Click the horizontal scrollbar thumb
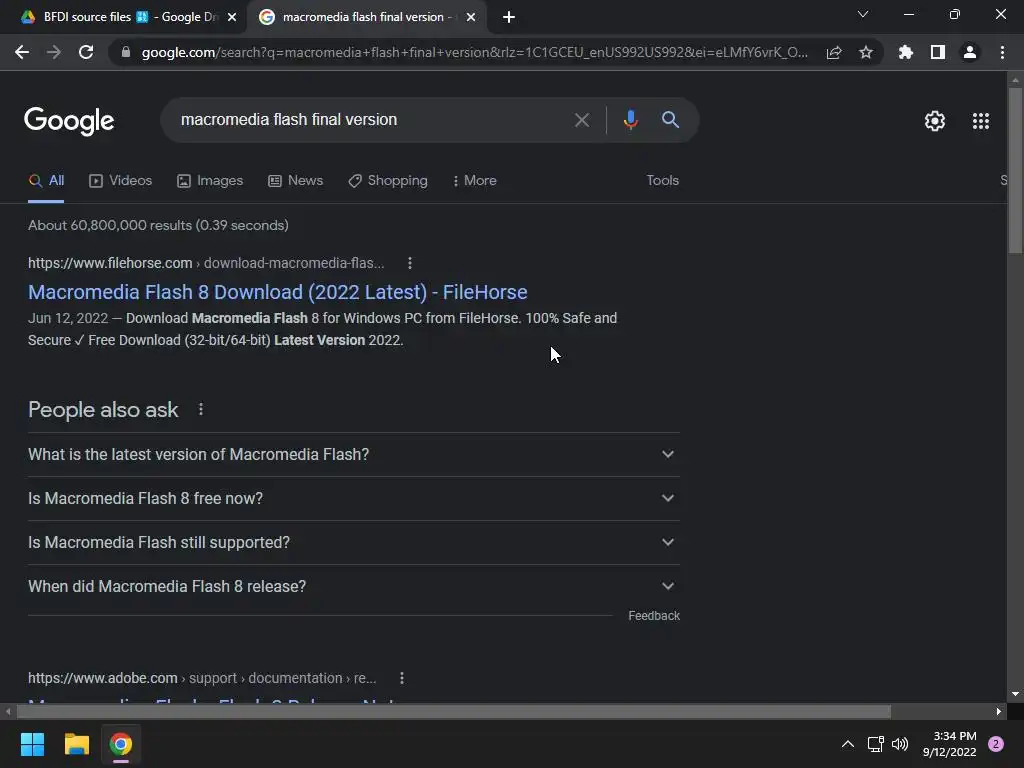Viewport: 1024px width, 768px height. pos(452,711)
